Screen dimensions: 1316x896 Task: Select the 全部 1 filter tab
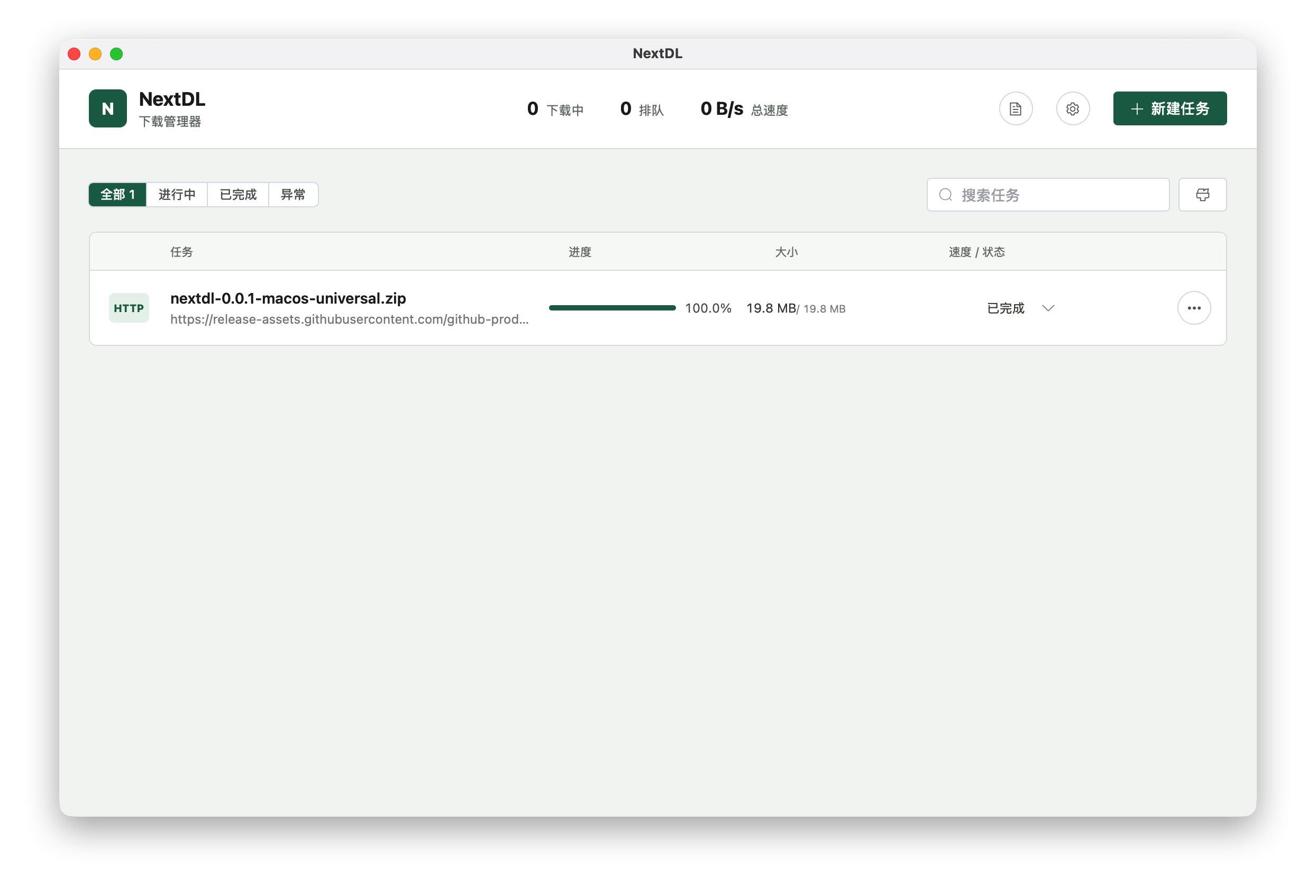pyautogui.click(x=118, y=195)
